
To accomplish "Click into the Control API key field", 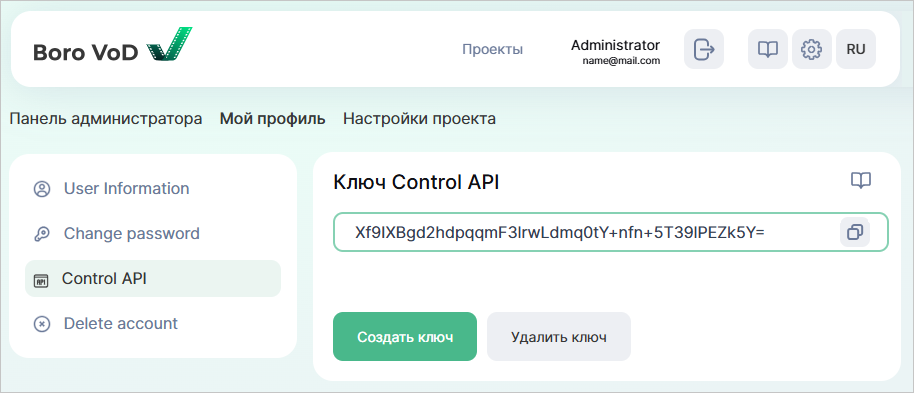I will (610, 233).
